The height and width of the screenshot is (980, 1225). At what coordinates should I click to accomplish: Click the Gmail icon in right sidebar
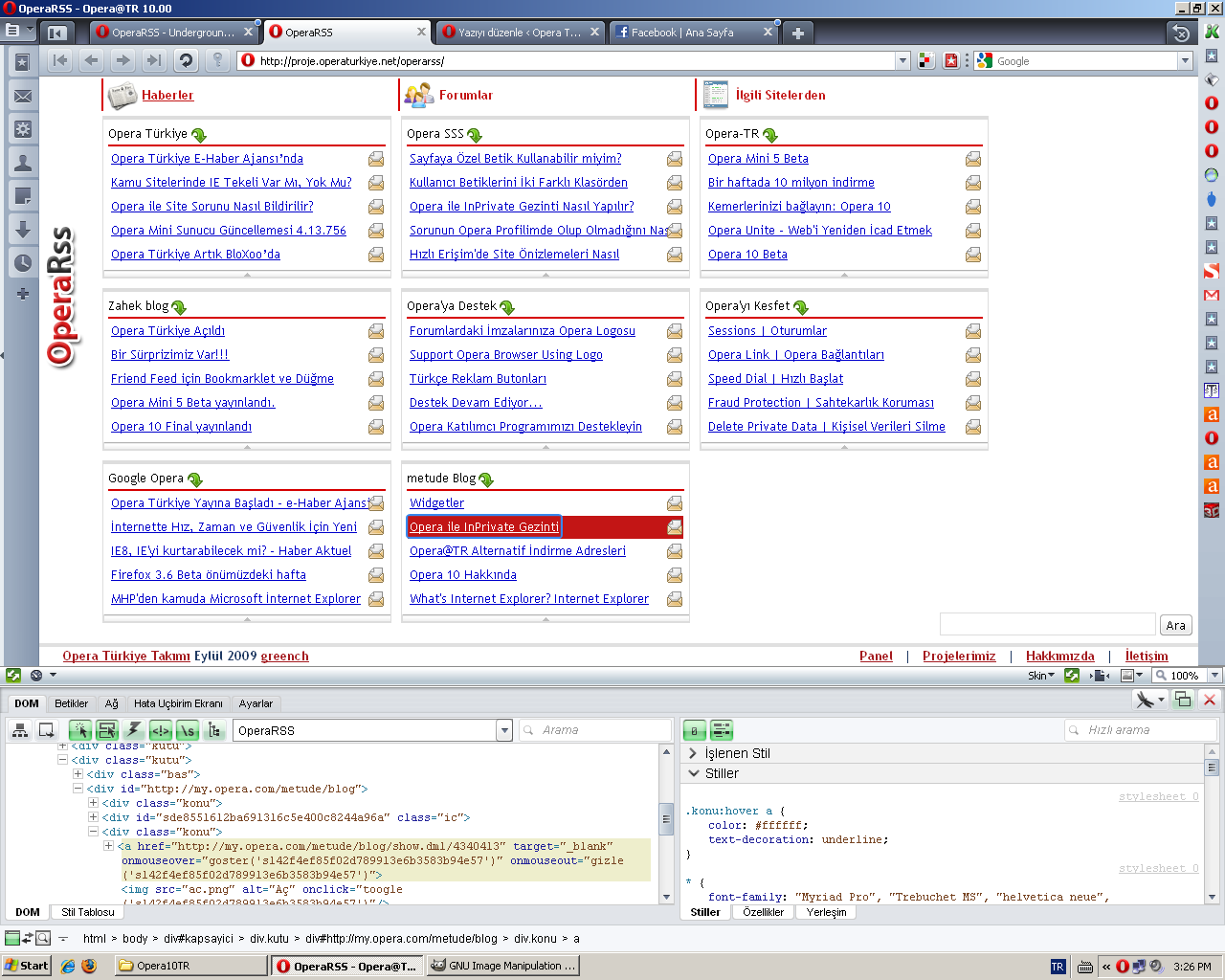tap(1212, 295)
